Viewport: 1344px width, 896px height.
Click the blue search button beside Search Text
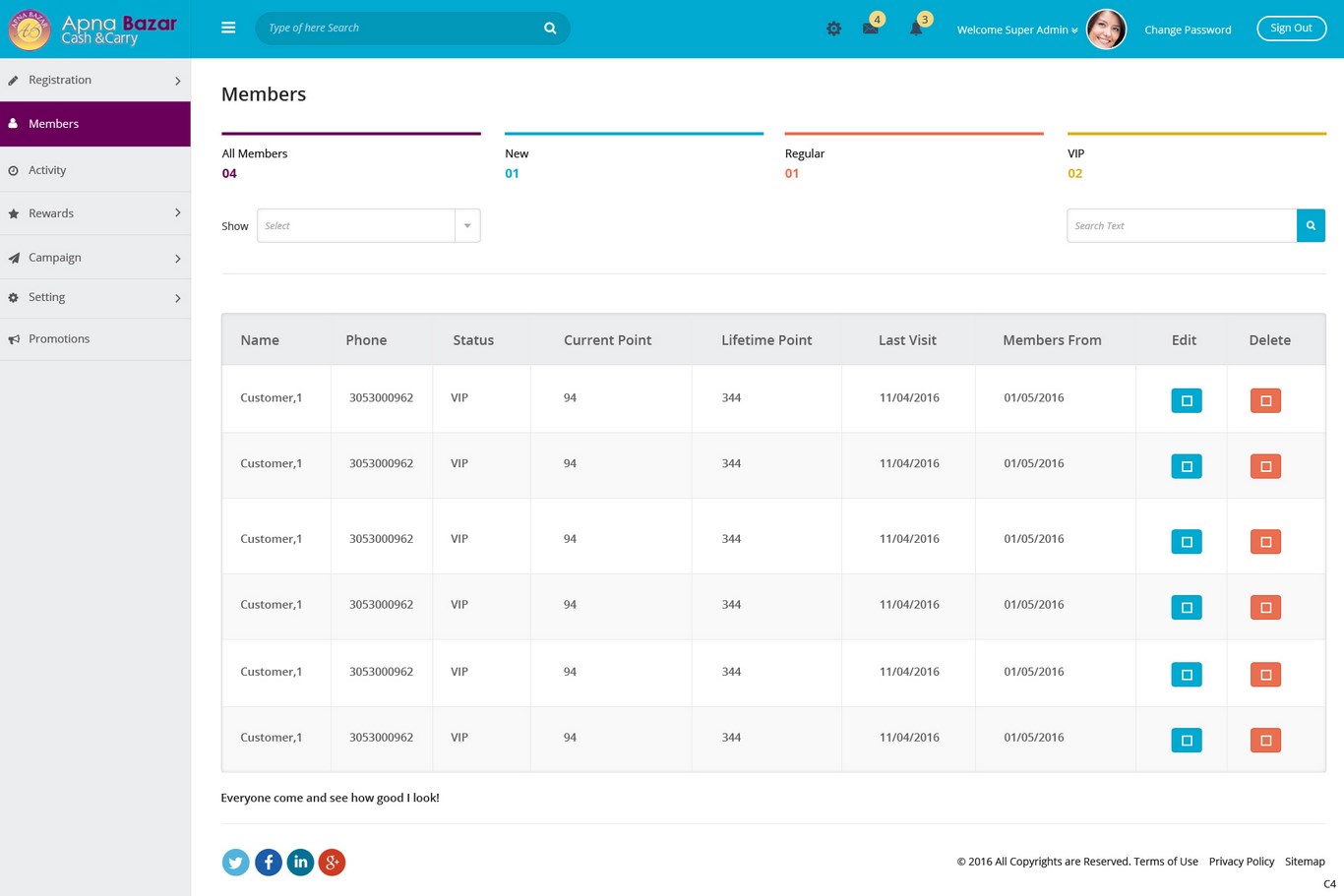pyautogui.click(x=1311, y=225)
